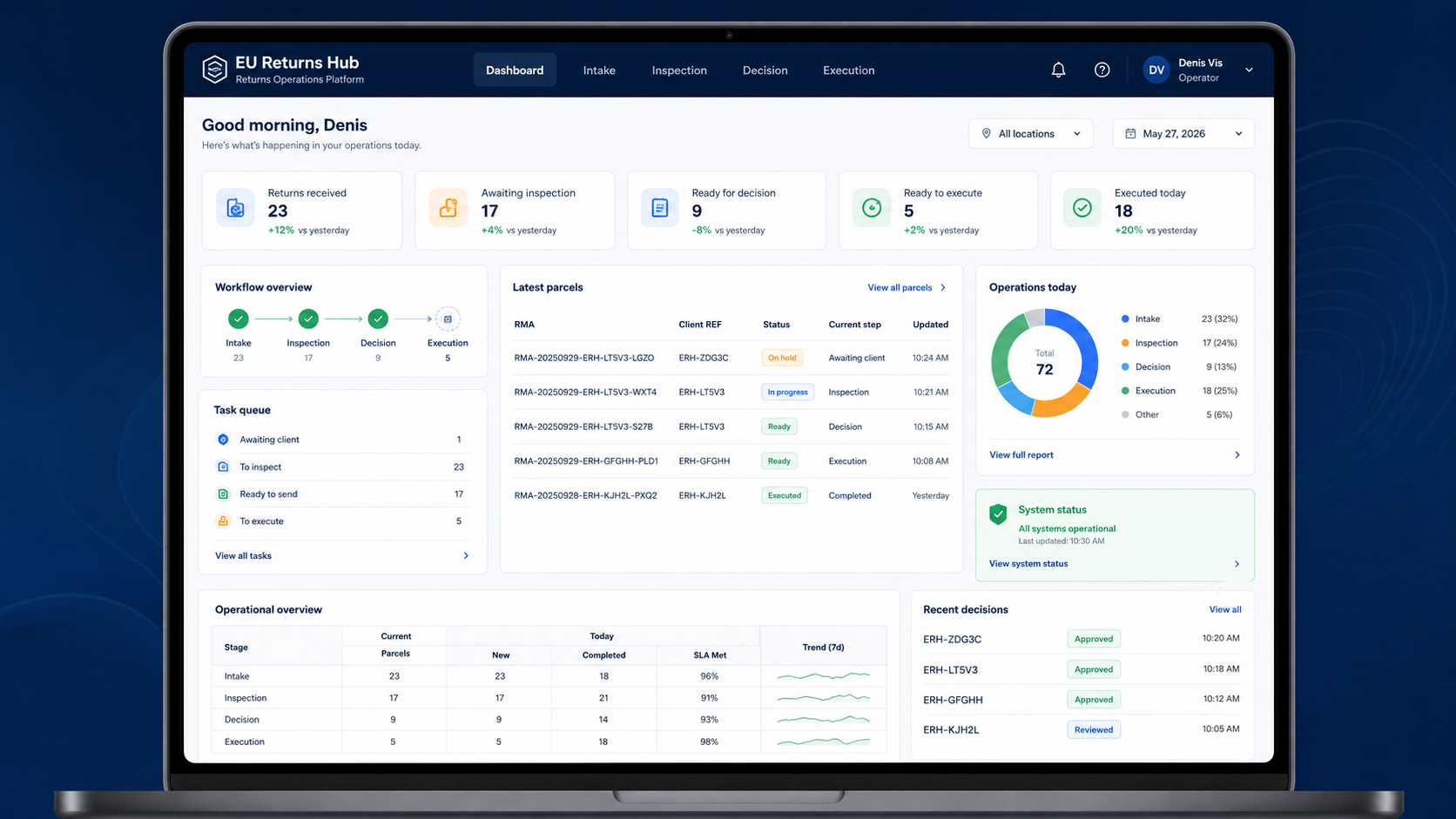Viewport: 1456px width, 819px height.
Task: Click the donut chart Total 72 center
Action: point(1044,363)
